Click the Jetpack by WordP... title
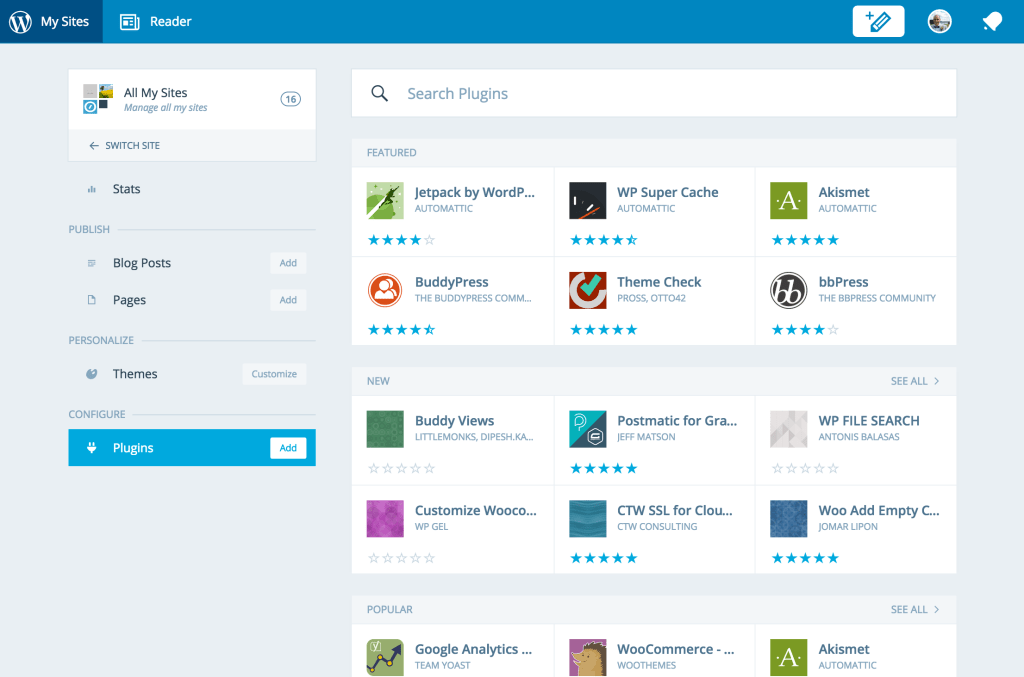Screen dimensions: 1024x677 click(x=475, y=193)
